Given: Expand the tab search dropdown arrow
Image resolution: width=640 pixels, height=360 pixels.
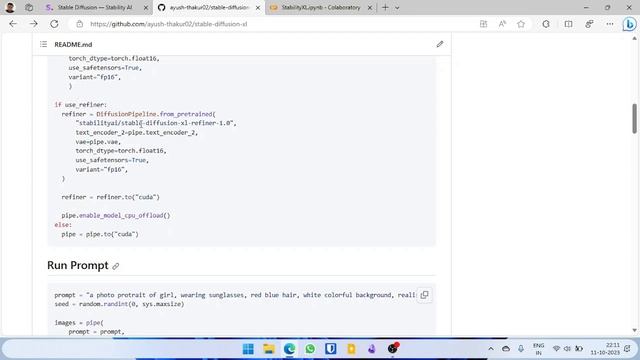Looking at the screenshot, I should point(397,8).
